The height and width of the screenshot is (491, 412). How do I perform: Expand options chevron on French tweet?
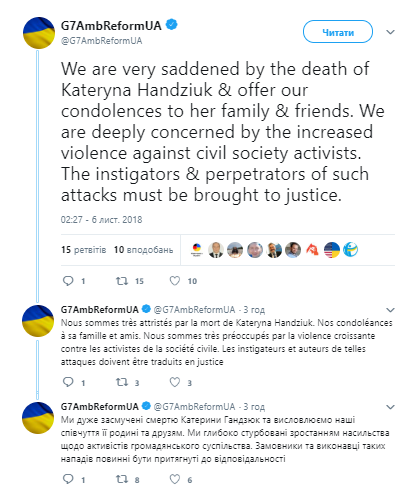pos(390,310)
